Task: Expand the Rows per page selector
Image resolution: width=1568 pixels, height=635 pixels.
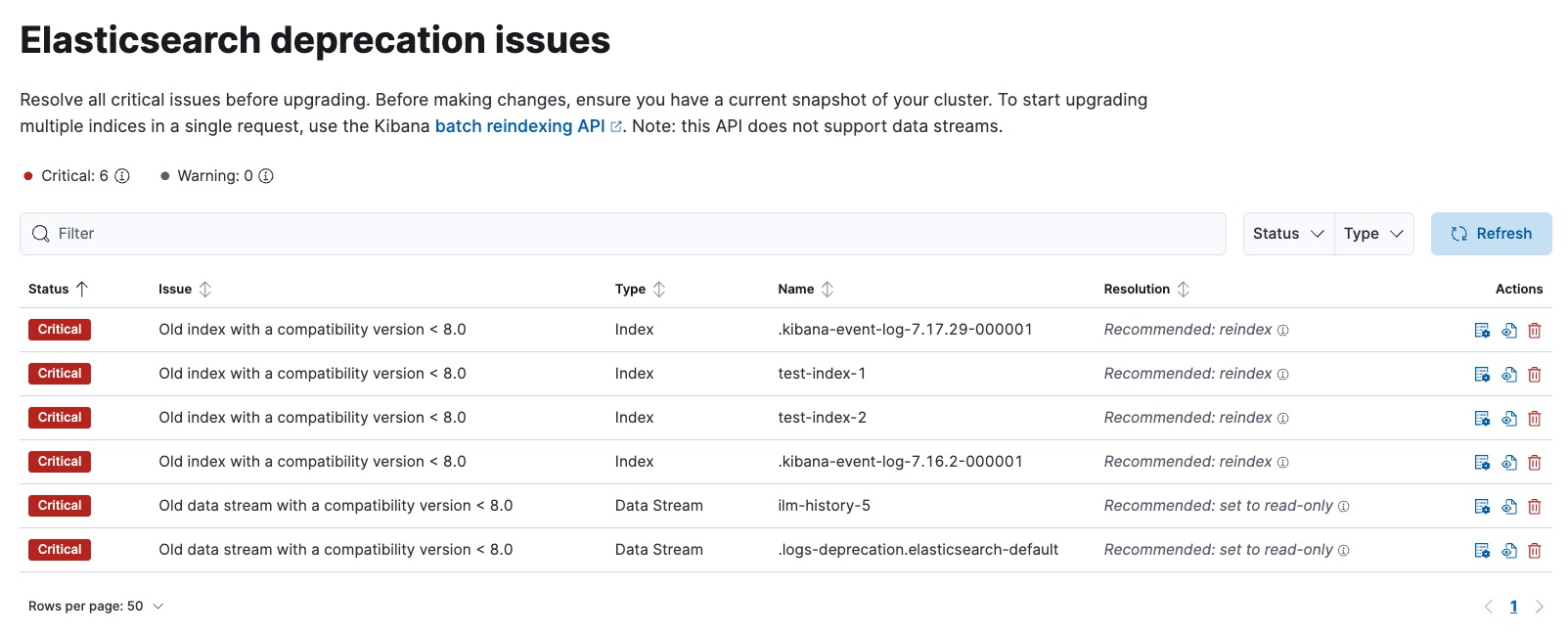Action: [96, 607]
